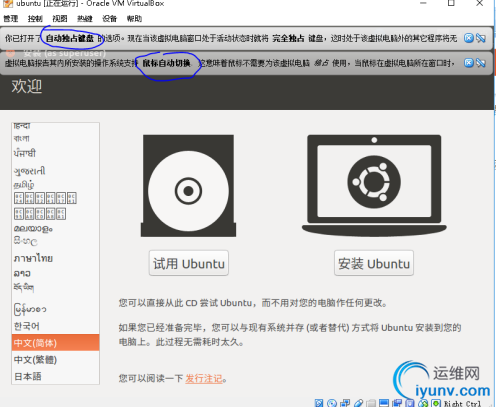Viewport: 496px width, 407px height.
Task: Click the 试用 Ubuntu button
Action: coord(189,263)
